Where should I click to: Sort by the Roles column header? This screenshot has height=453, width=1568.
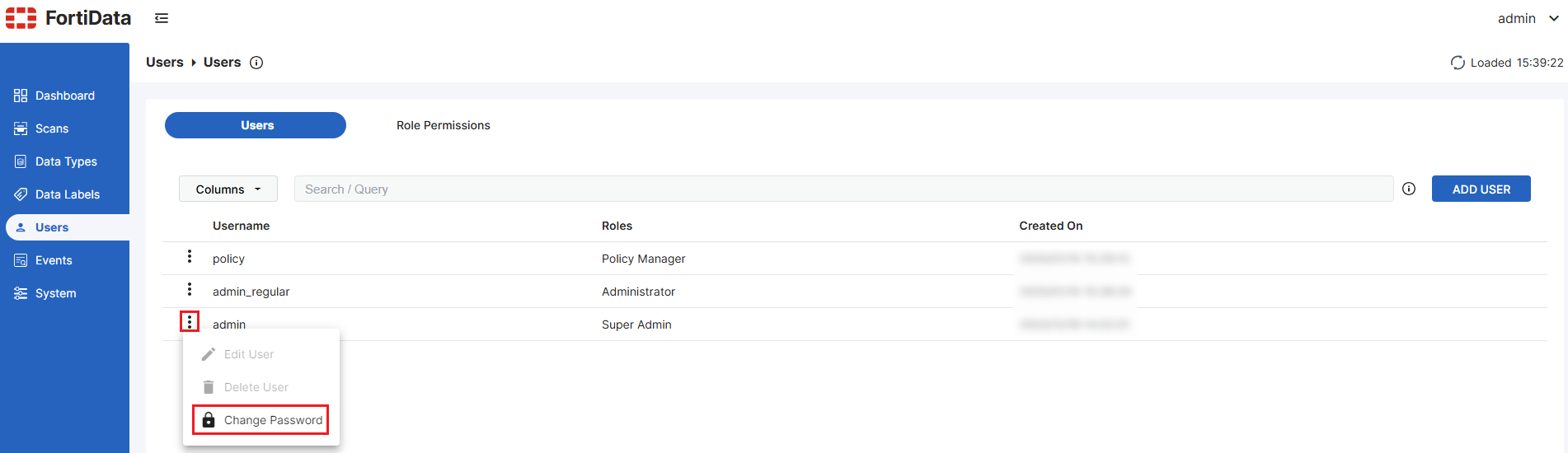617,226
